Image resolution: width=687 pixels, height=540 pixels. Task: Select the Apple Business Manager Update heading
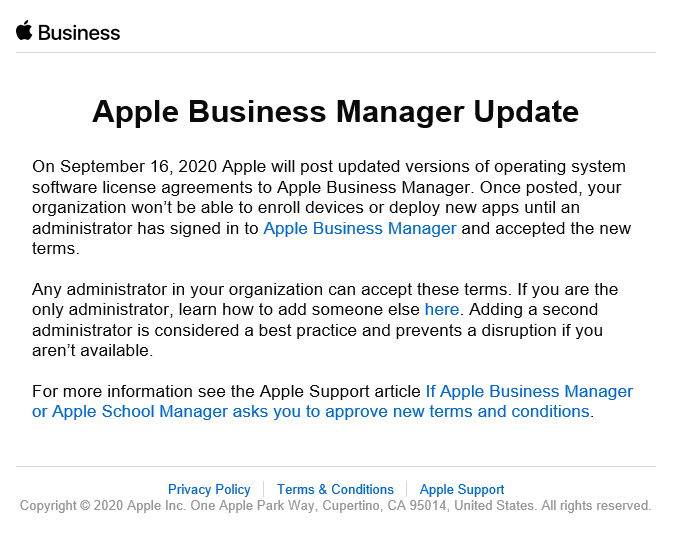(335, 111)
